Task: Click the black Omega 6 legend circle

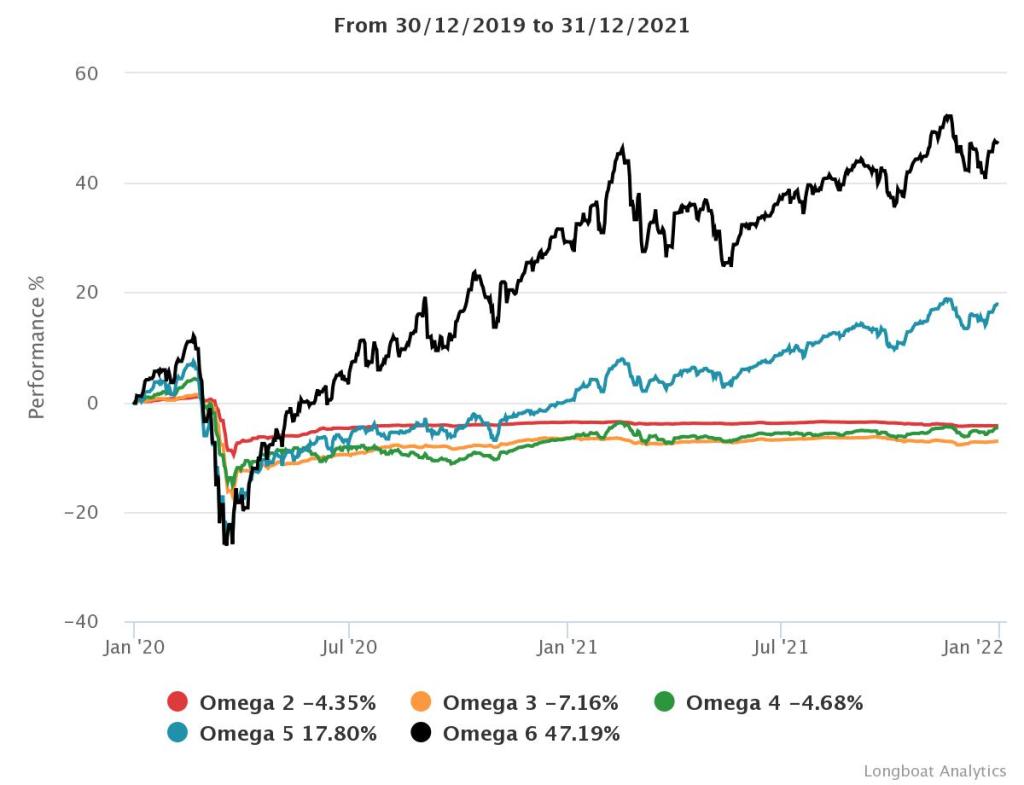Action: pyautogui.click(x=421, y=734)
